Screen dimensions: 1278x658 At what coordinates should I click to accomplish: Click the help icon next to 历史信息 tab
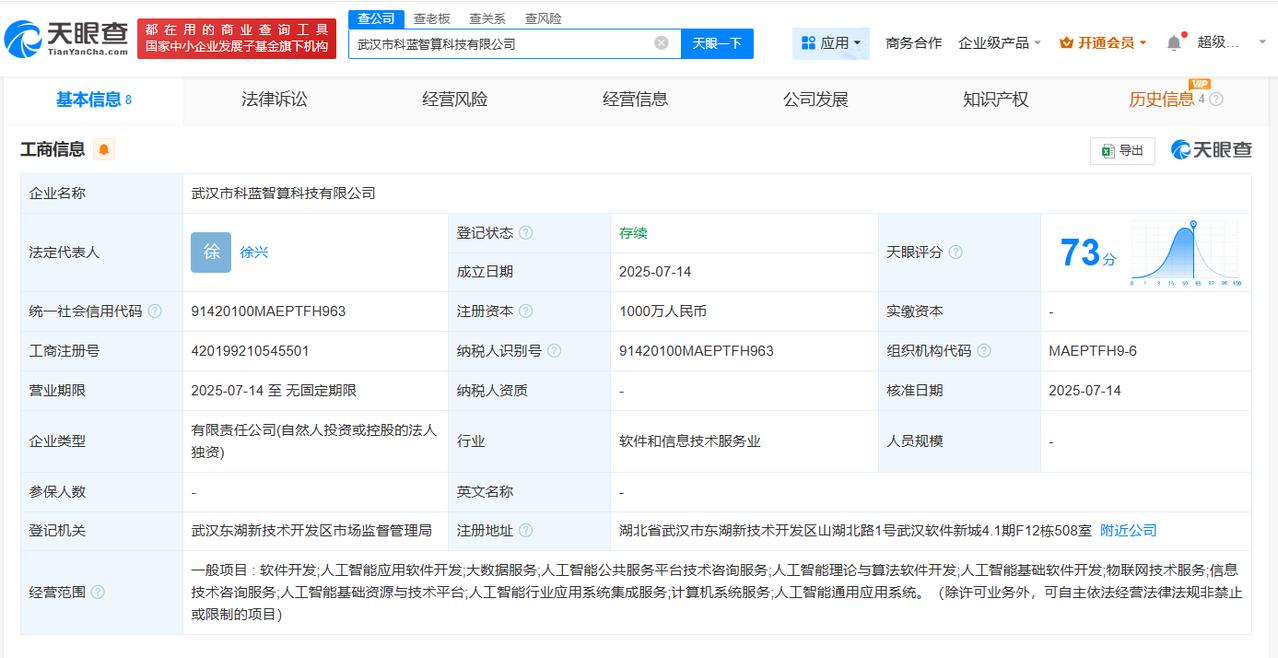(1216, 99)
